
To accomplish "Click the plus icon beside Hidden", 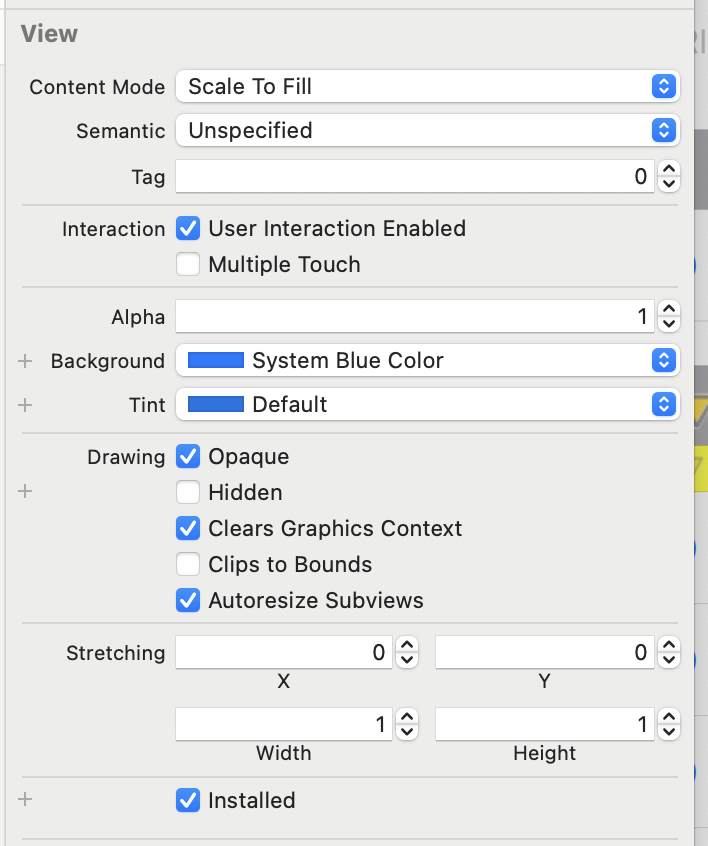I will point(26,492).
